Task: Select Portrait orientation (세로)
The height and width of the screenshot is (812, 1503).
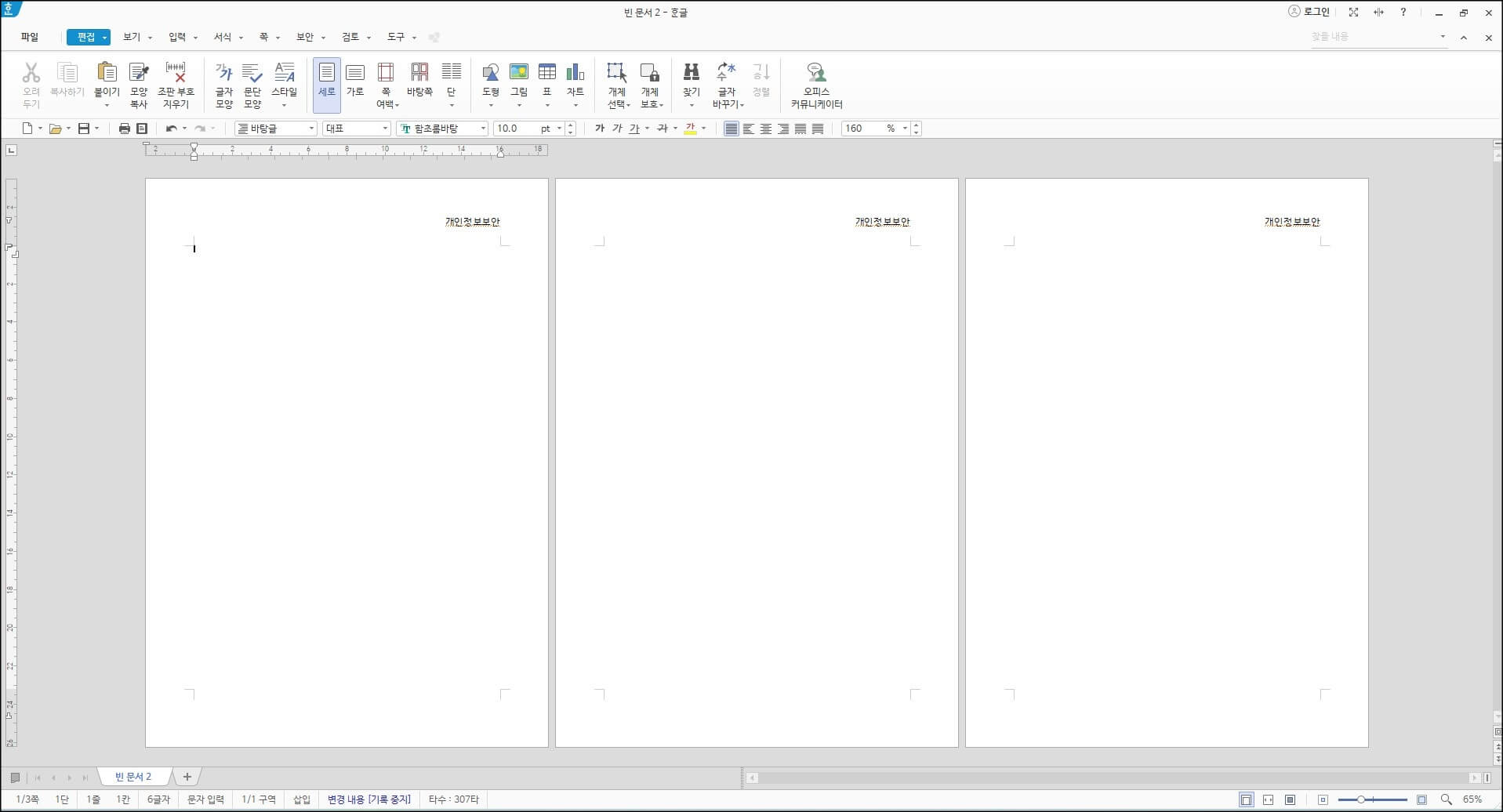Action: 327,85
